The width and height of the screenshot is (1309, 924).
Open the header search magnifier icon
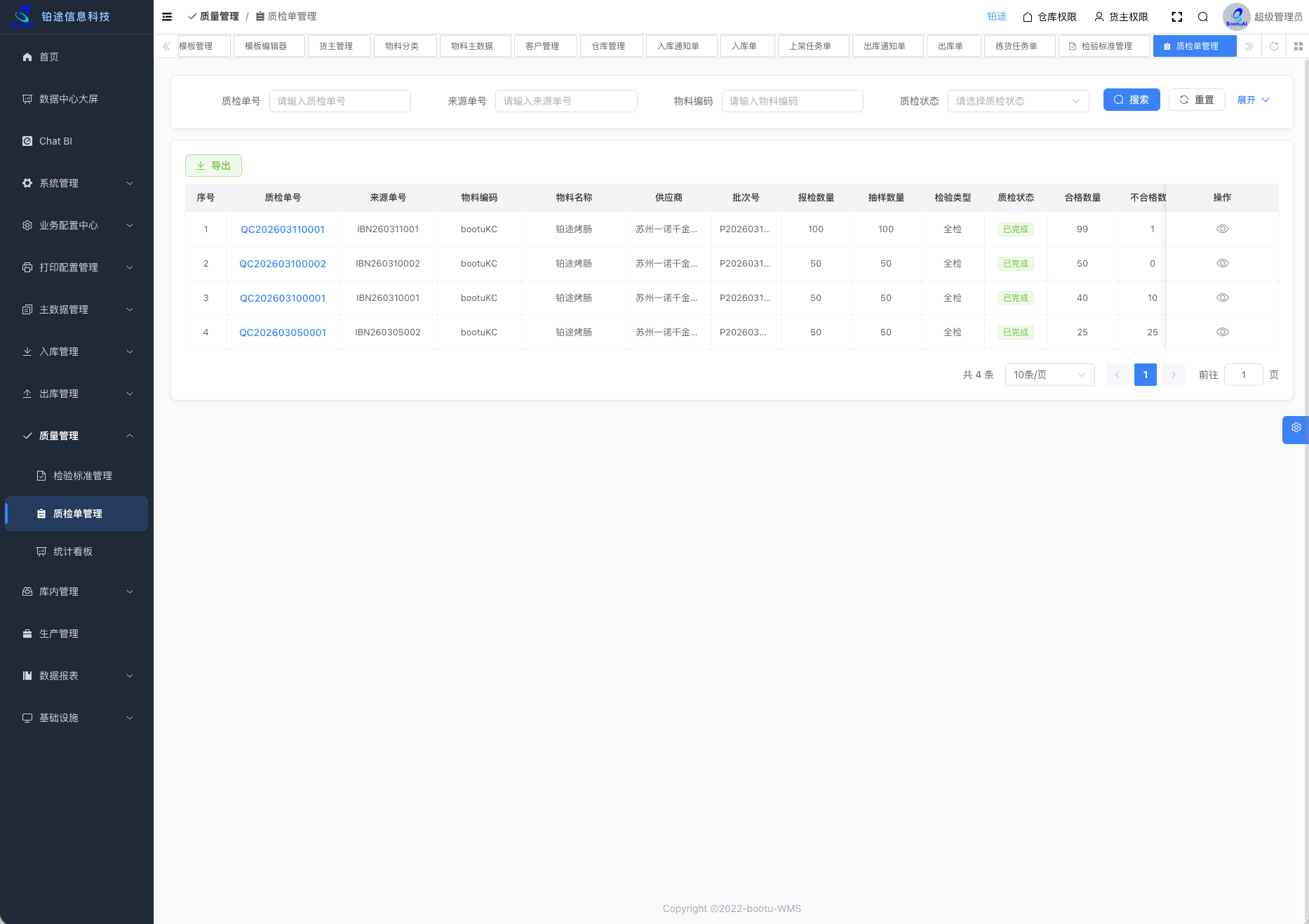click(x=1203, y=17)
